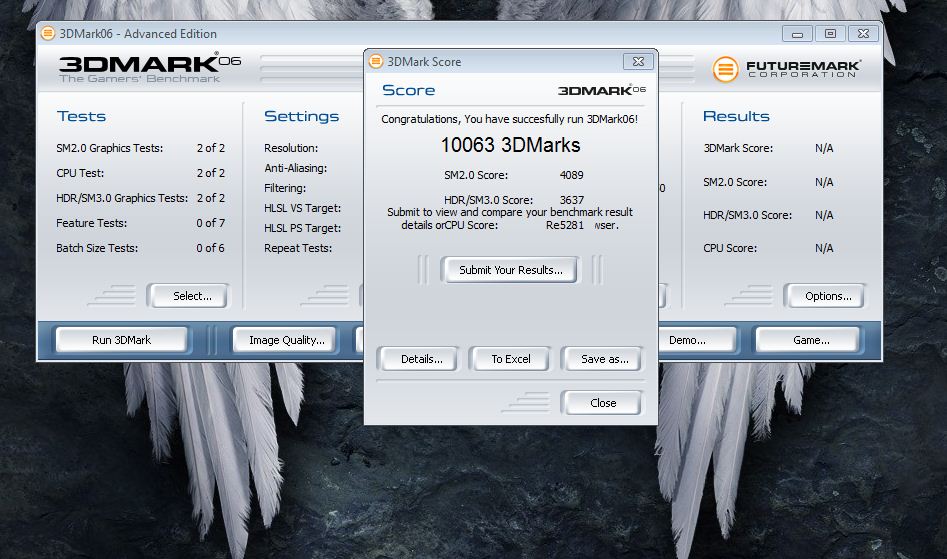947x559 pixels.
Task: Click Save as in the score dialog
Action: (x=604, y=359)
